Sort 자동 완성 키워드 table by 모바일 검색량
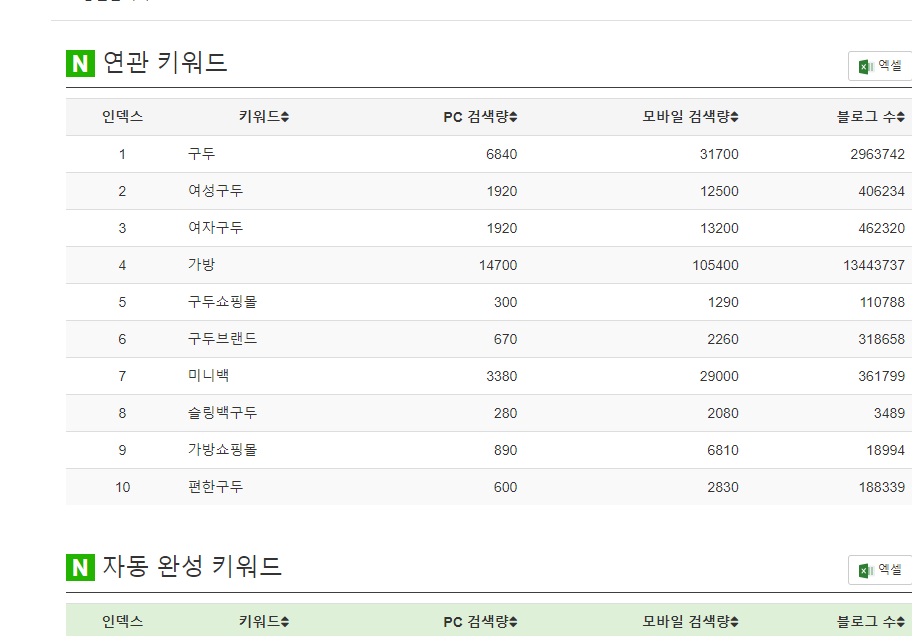Image resolution: width=912 pixels, height=636 pixels. pyautogui.click(x=690, y=621)
